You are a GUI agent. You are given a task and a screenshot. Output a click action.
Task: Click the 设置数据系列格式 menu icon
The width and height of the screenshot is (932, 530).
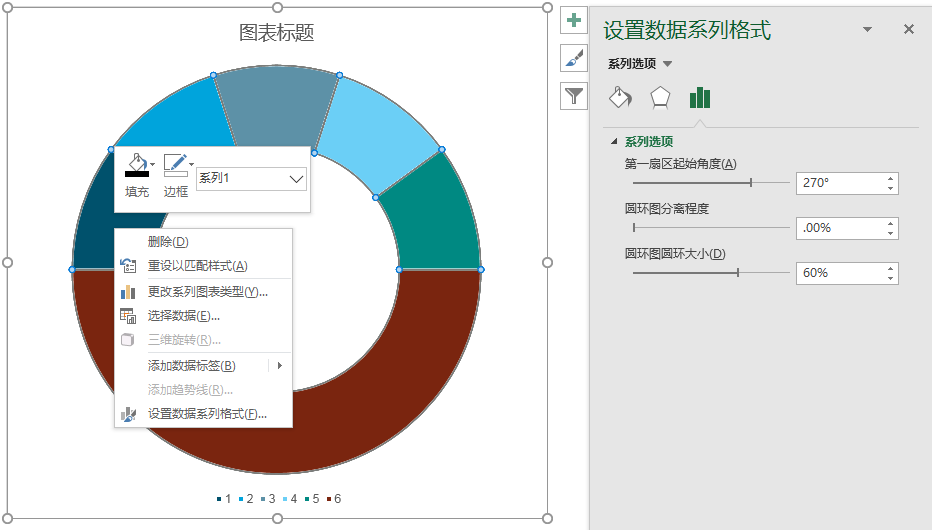coord(128,414)
